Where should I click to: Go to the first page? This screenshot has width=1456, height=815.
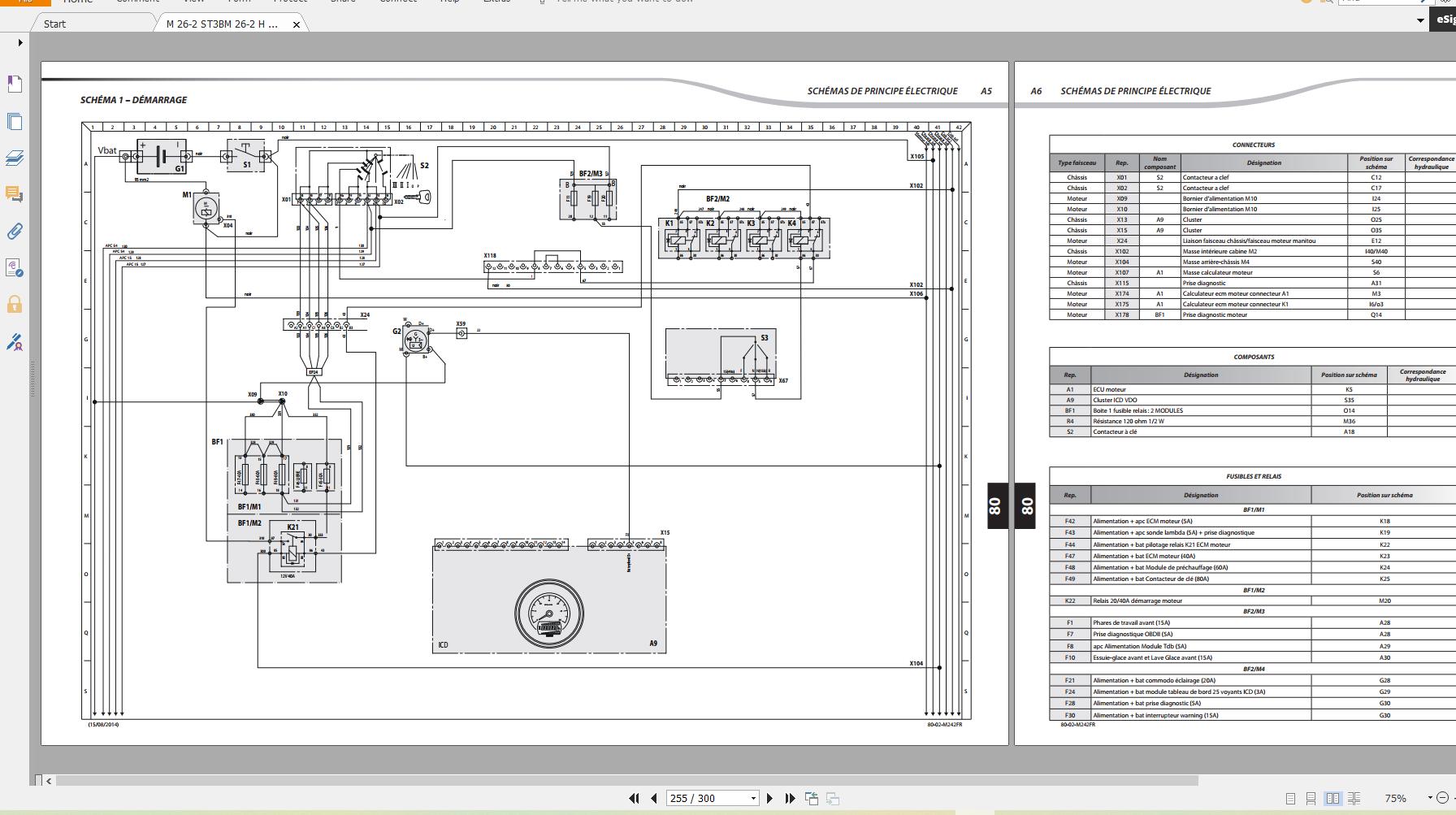634,799
